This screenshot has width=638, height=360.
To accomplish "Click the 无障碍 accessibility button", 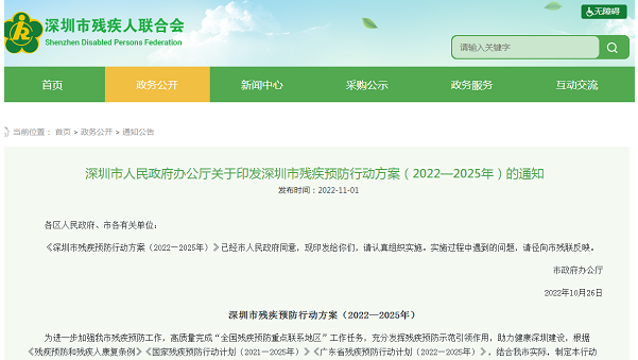I will [x=604, y=12].
